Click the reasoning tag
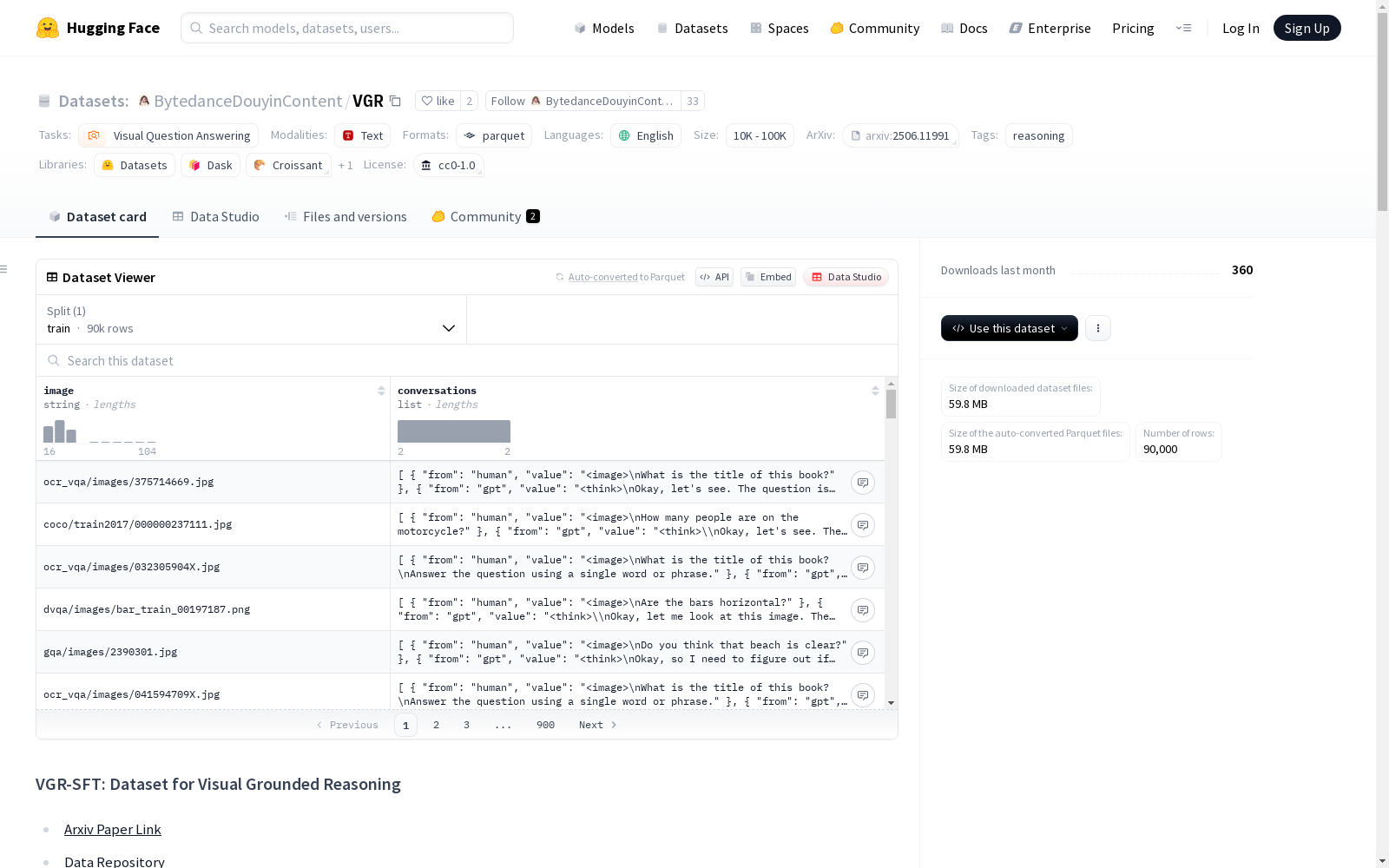1389x868 pixels. tap(1038, 135)
